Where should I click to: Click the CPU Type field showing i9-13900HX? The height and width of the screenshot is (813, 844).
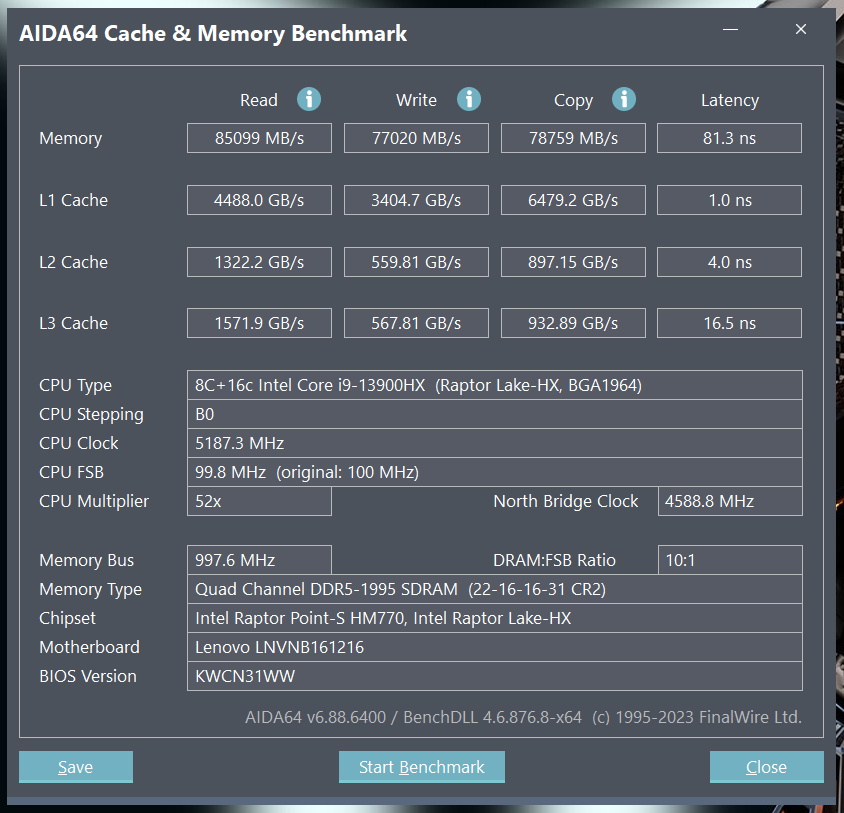coord(495,385)
